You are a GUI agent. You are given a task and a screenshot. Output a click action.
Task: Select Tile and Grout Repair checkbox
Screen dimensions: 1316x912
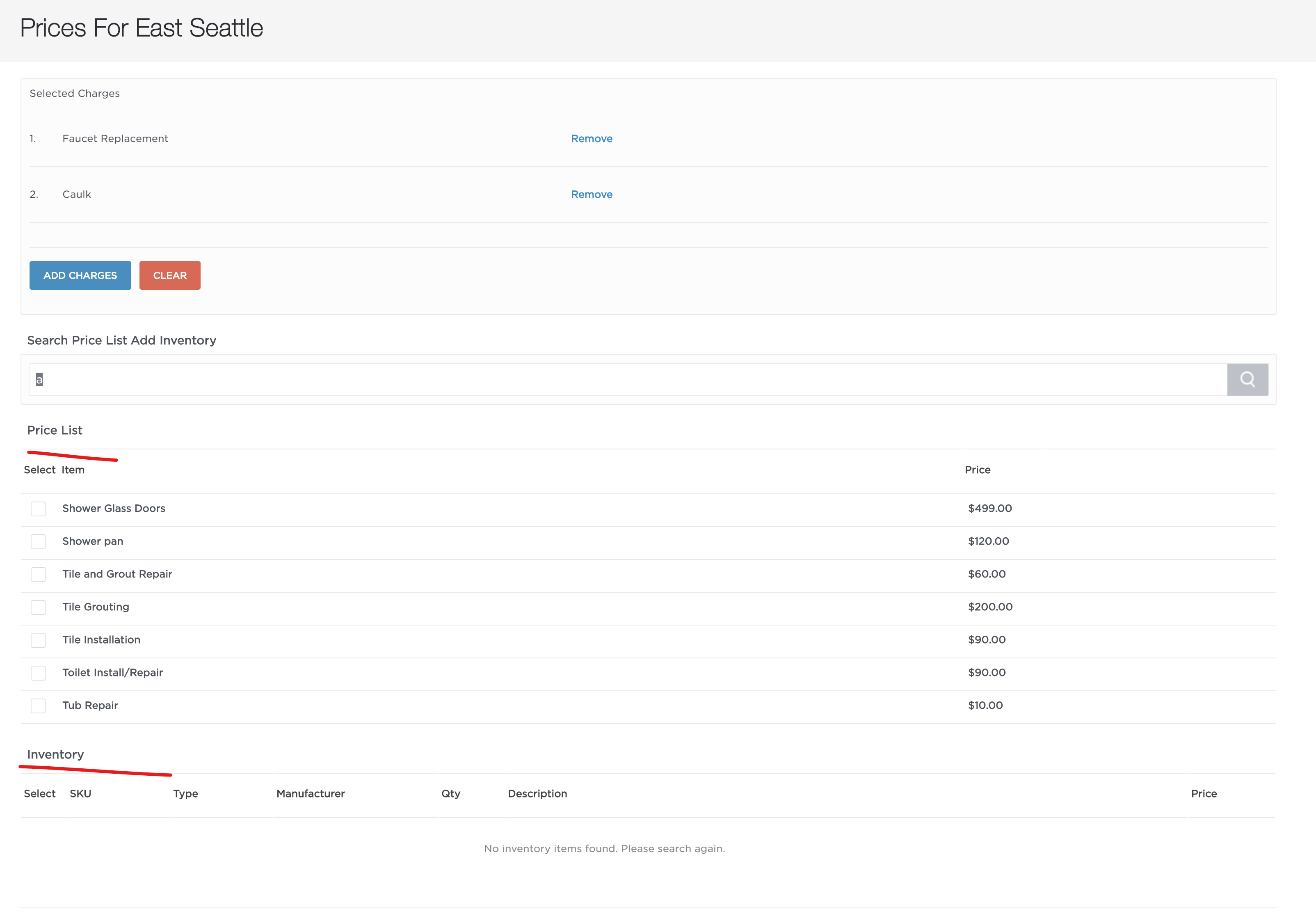(x=38, y=574)
